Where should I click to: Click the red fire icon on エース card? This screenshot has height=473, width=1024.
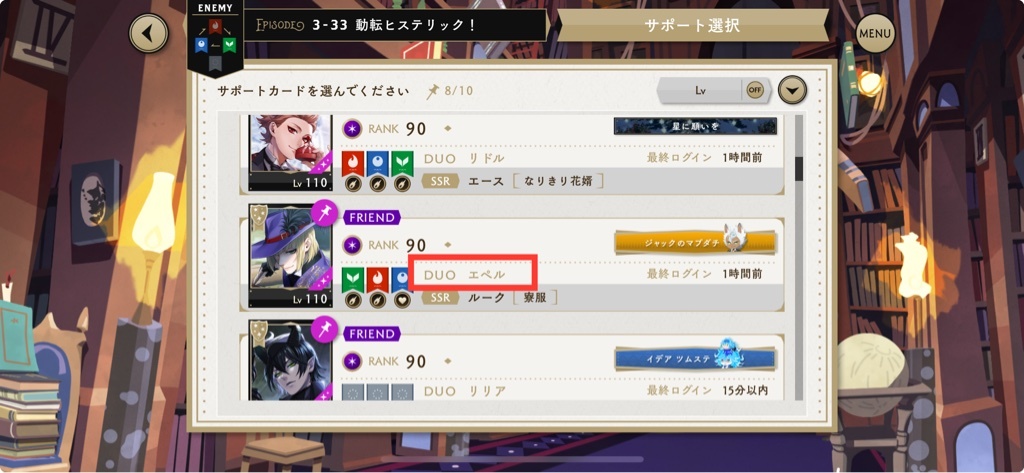(353, 163)
